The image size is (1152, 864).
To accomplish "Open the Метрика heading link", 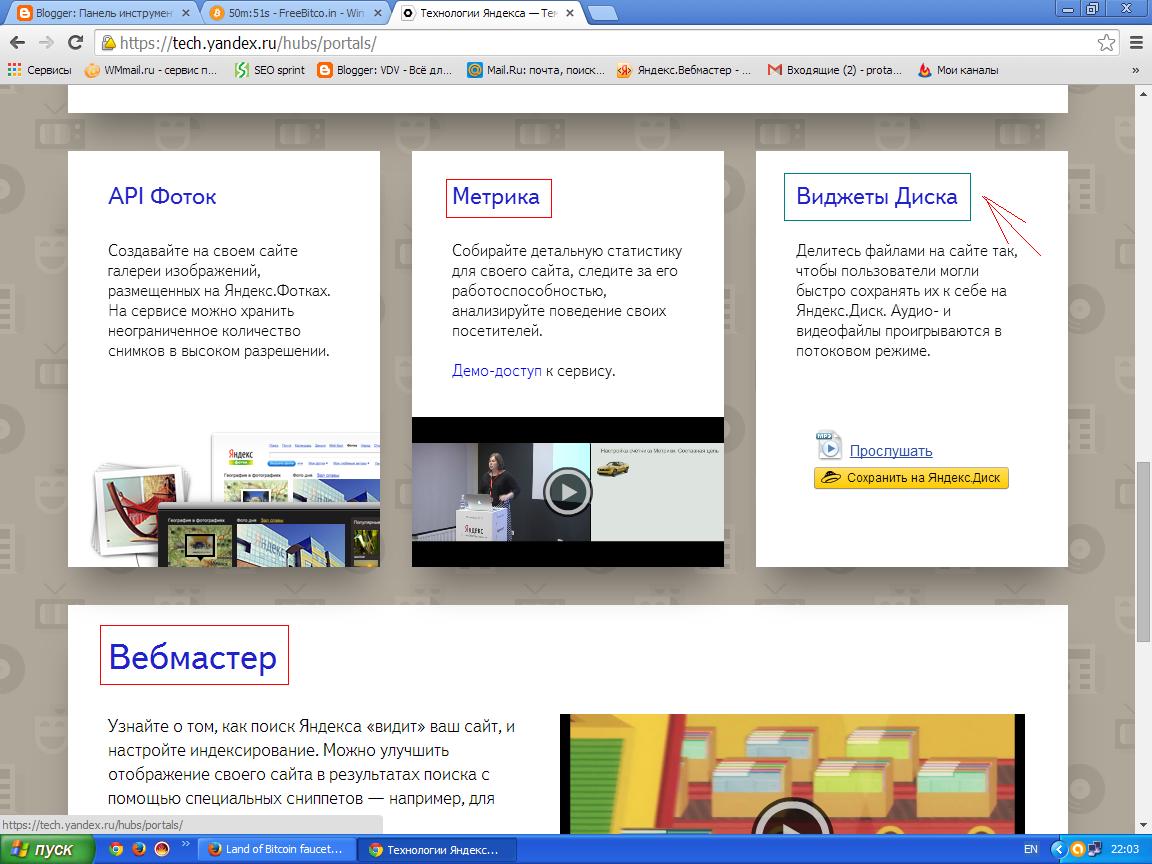I will click(496, 197).
